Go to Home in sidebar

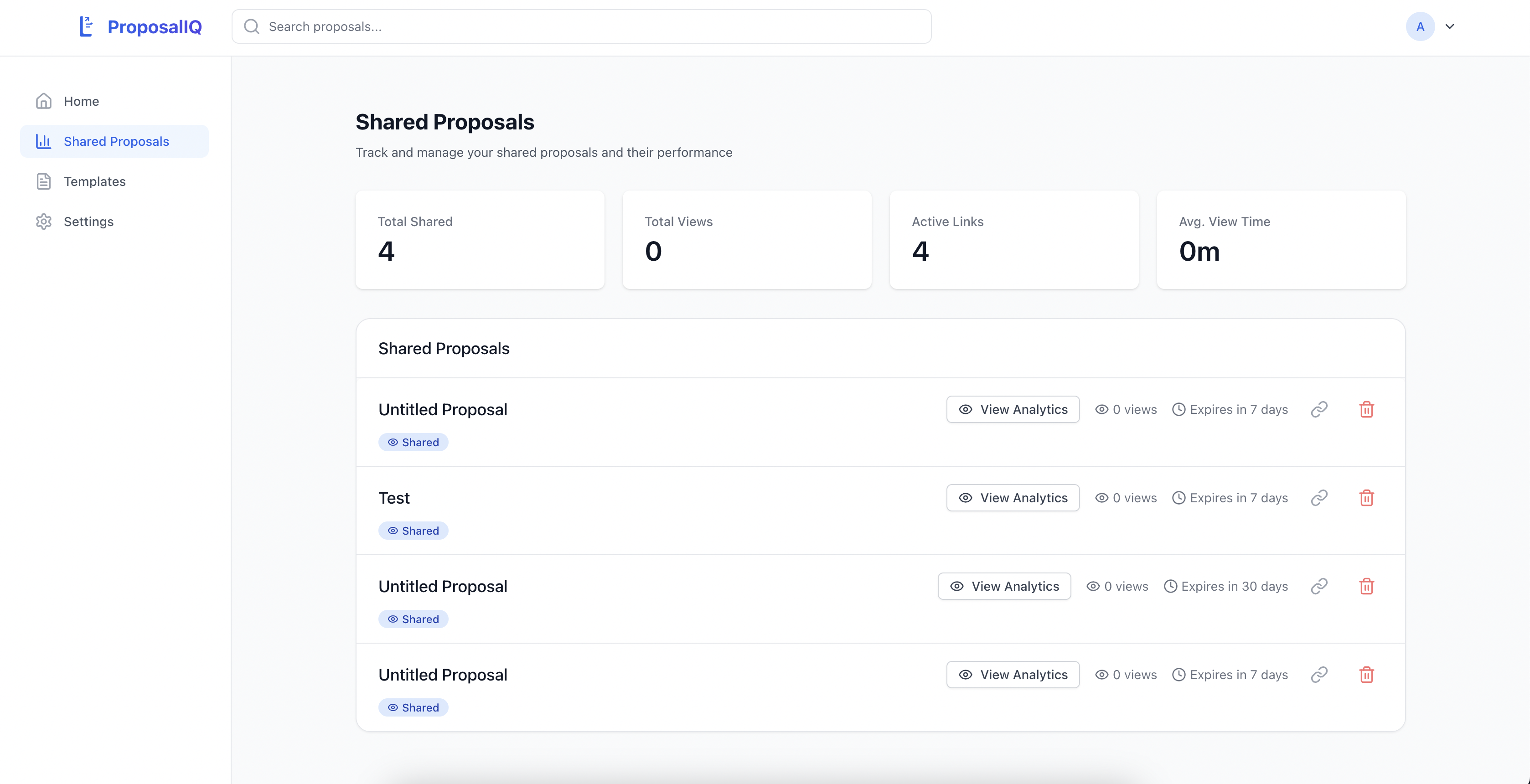pyautogui.click(x=81, y=102)
